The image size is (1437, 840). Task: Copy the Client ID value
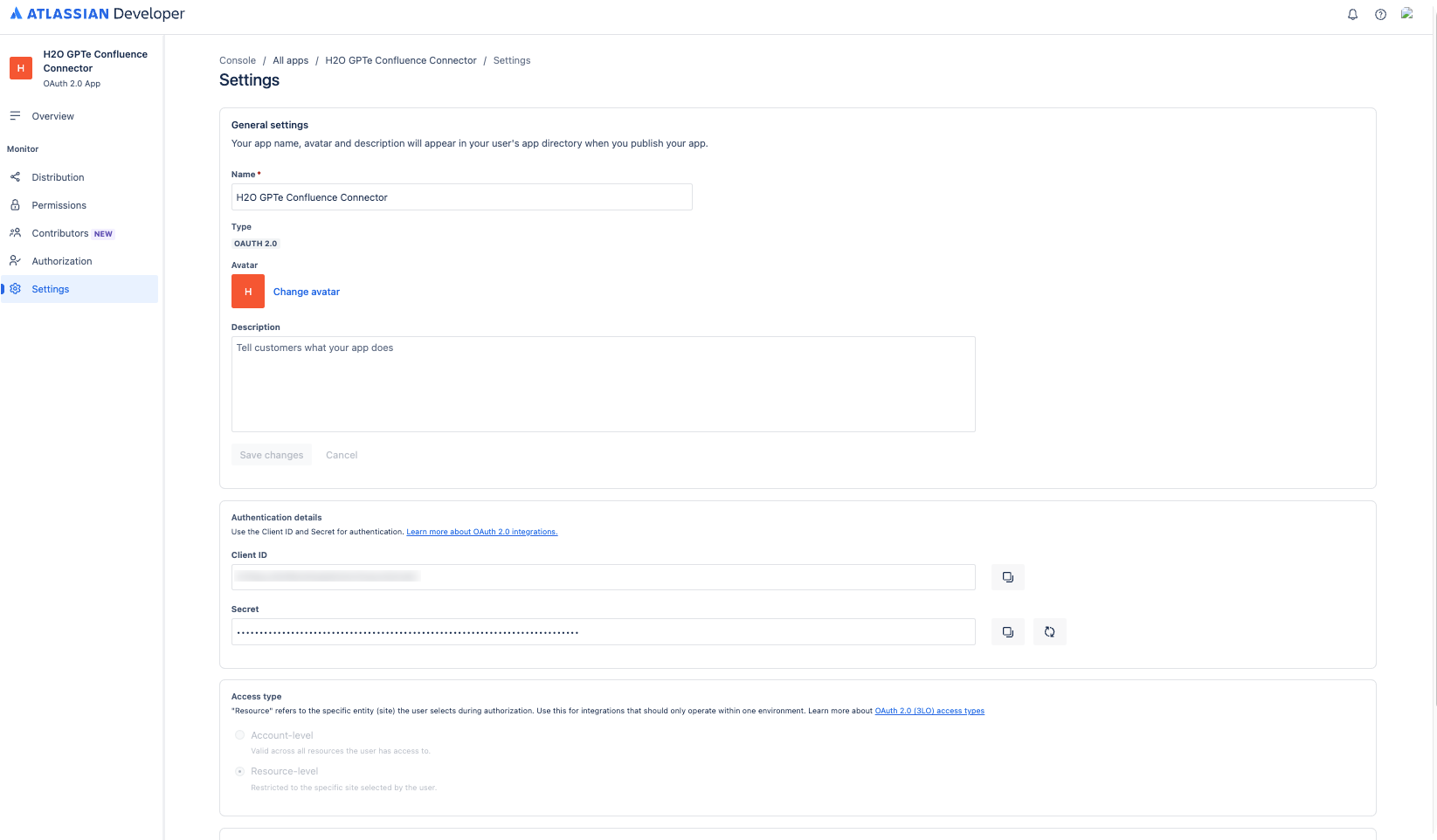tap(1007, 577)
